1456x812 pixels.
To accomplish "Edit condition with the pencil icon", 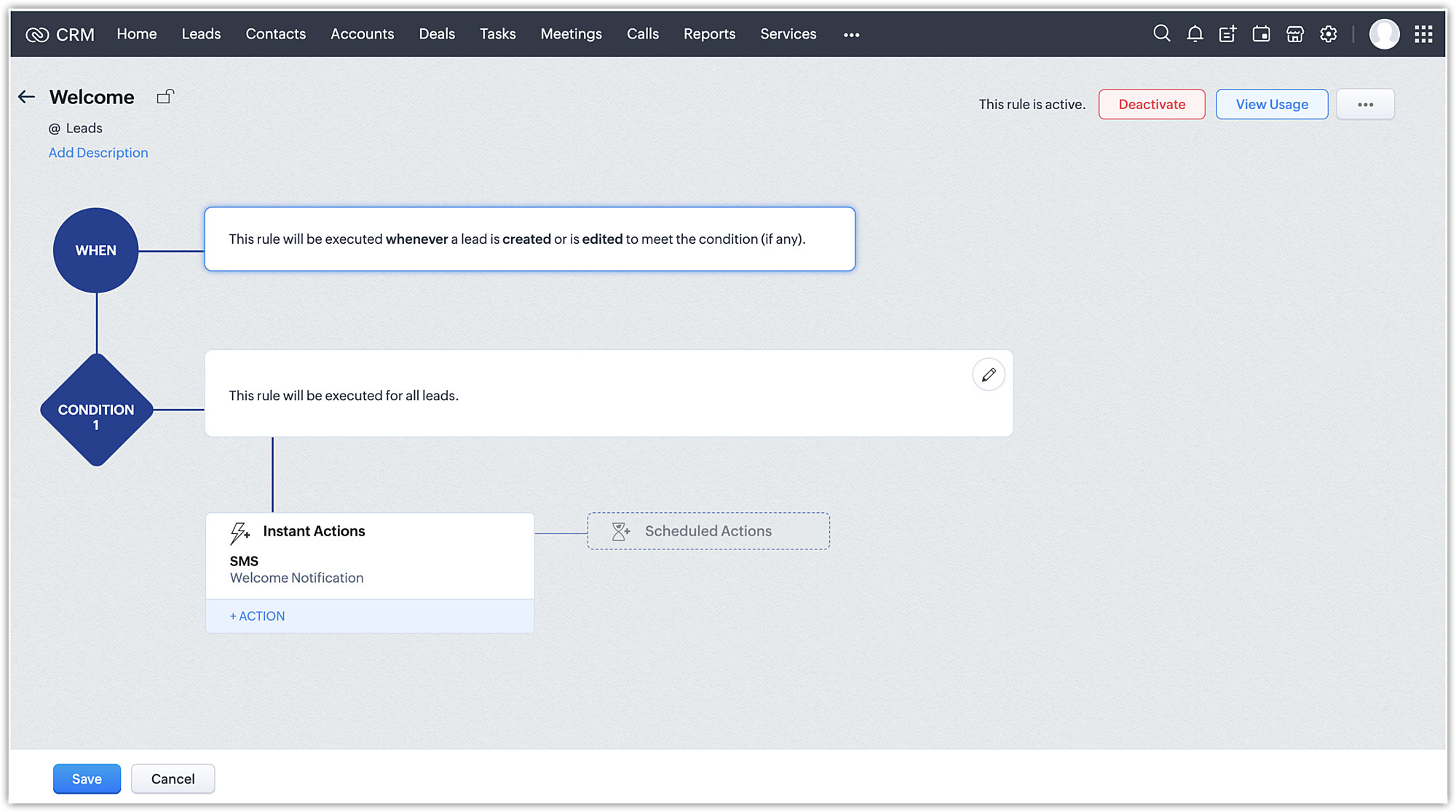I will (988, 375).
